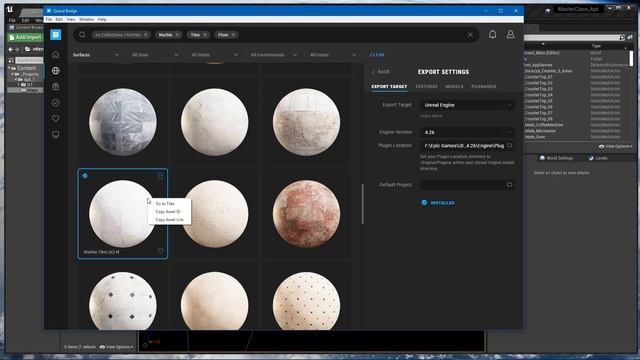640x360 pixels.
Task: Open the Local monitor icon in sidebar
Action: tap(56, 134)
